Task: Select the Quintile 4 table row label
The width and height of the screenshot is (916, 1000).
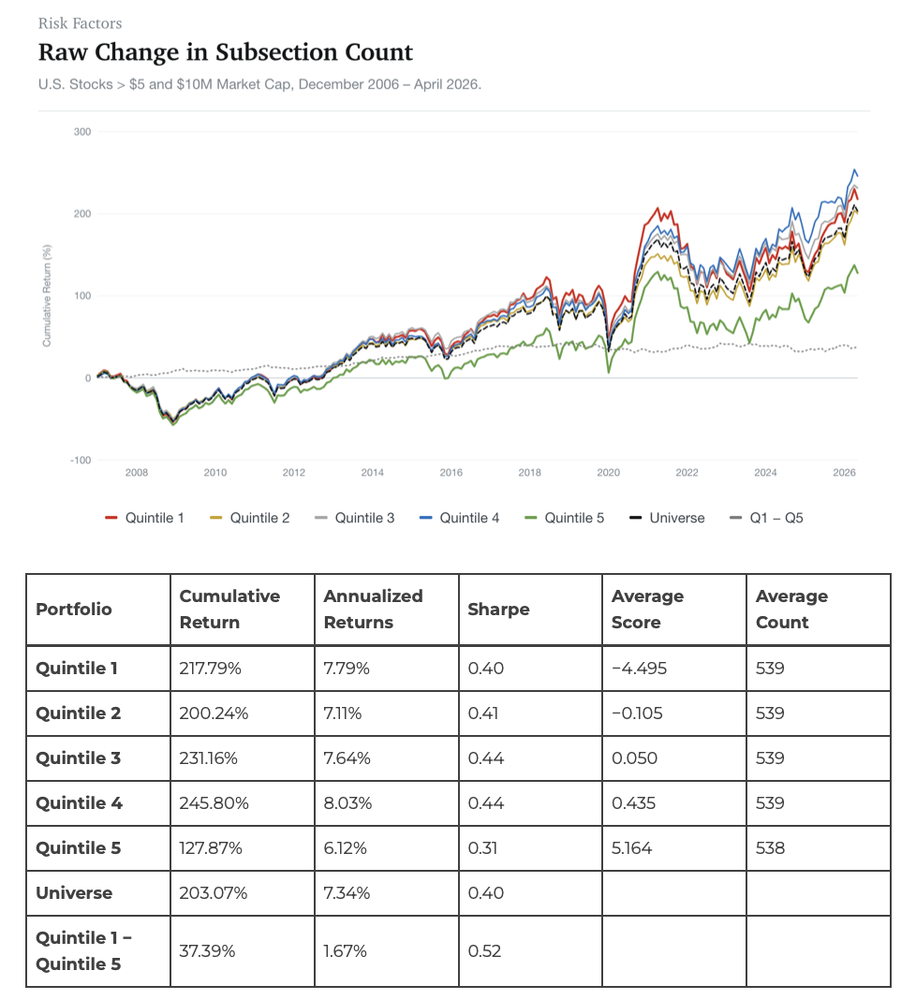Action: 79,803
